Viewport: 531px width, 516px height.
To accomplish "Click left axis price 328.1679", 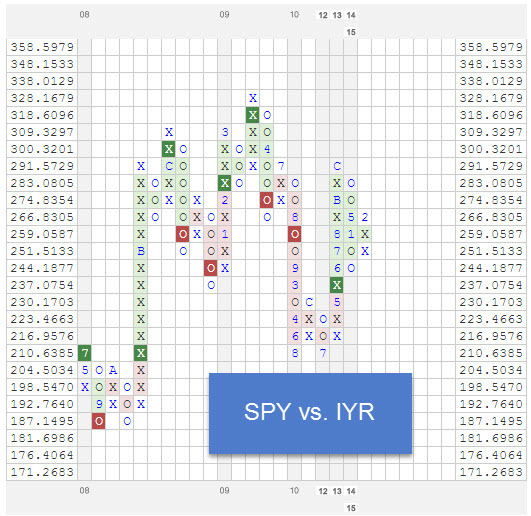I will tap(42, 98).
